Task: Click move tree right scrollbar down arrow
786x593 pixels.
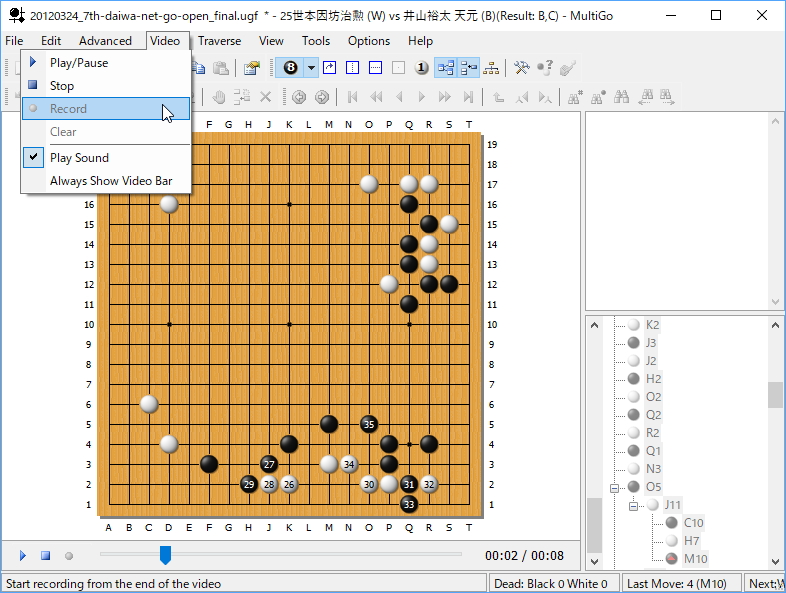Action: pyautogui.click(x=775, y=561)
